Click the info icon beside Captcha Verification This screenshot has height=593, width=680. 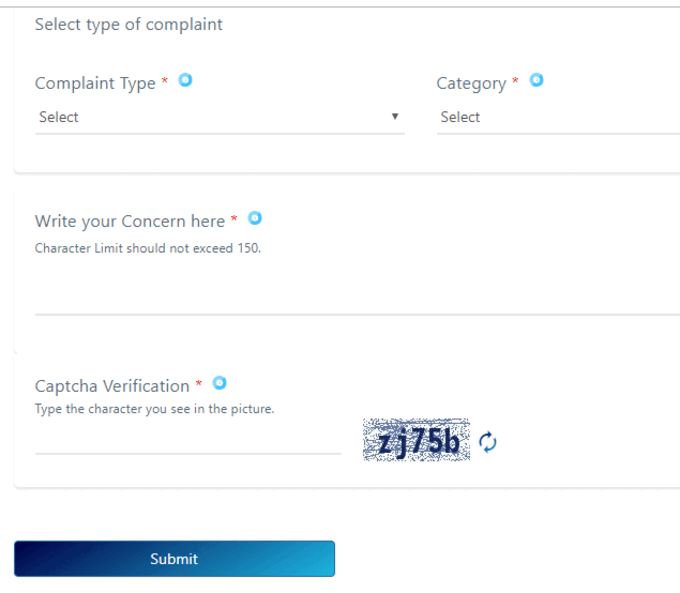click(x=219, y=383)
